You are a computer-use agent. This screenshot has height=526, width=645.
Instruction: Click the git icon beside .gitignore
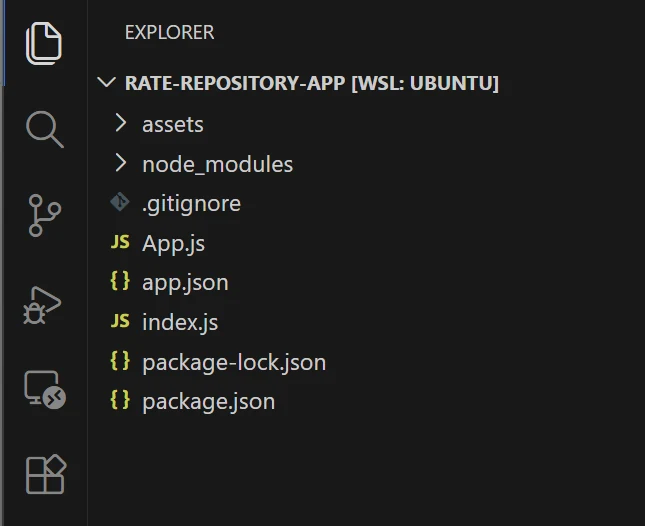[120, 202]
